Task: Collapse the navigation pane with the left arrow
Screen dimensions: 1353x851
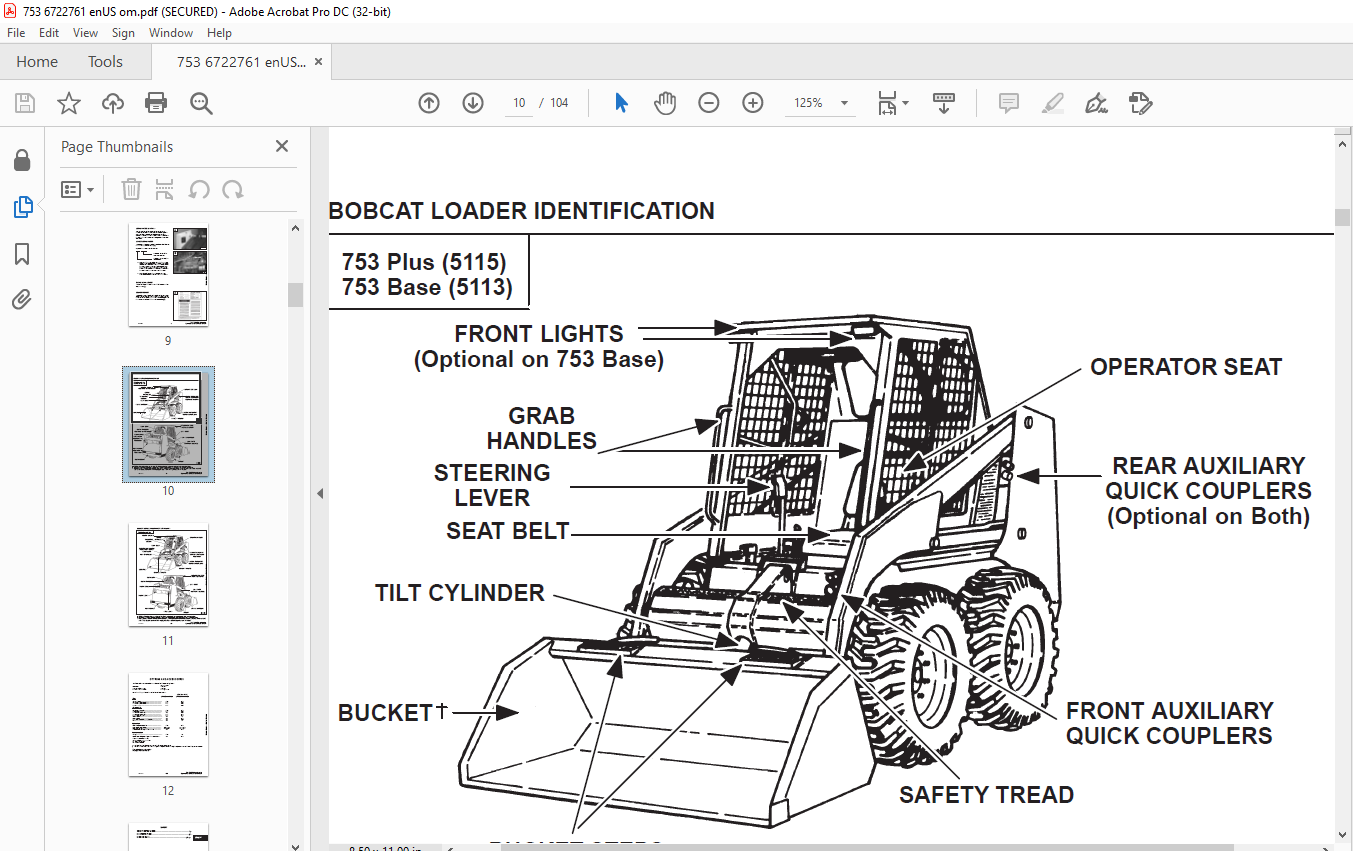Action: (320, 493)
